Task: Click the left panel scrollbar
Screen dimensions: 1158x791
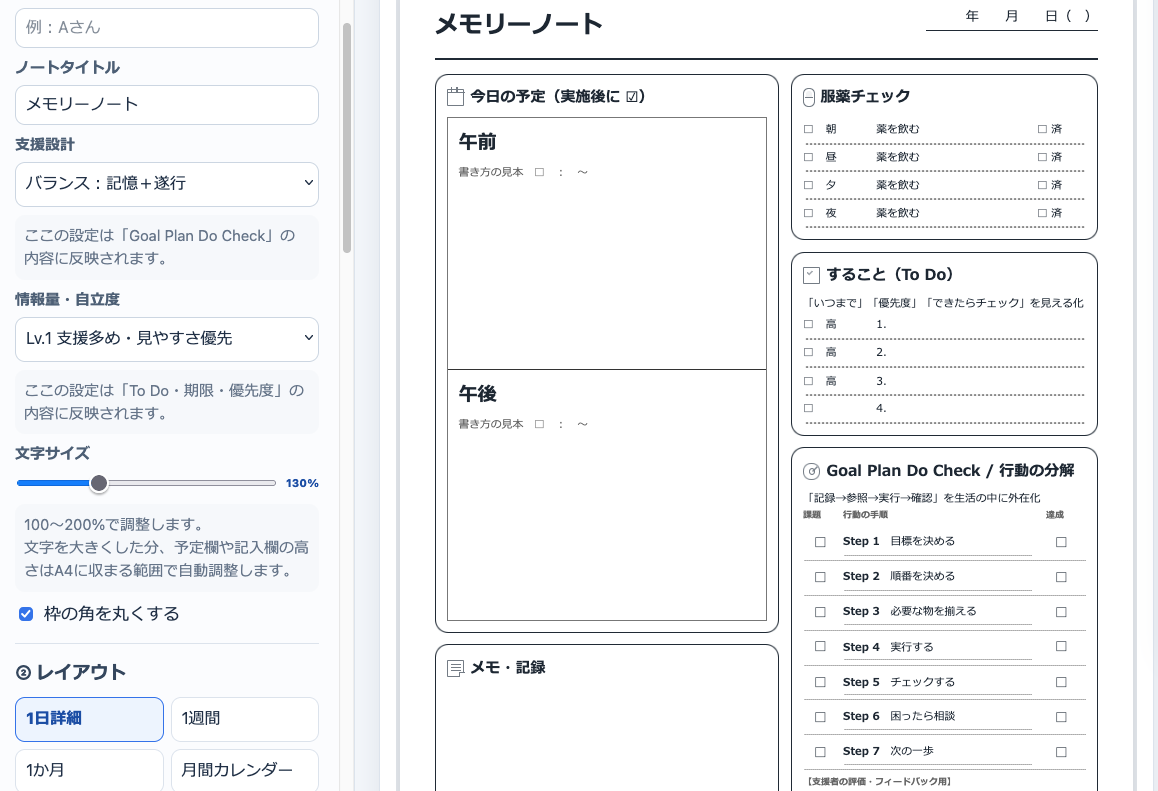Action: [347, 137]
